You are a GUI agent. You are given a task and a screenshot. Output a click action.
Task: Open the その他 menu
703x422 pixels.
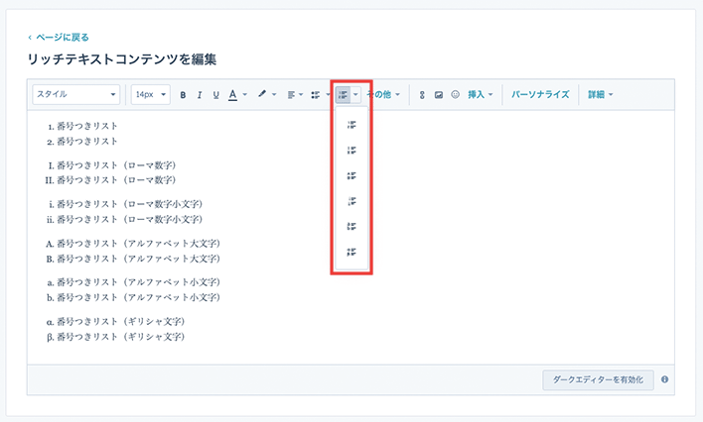click(x=383, y=95)
